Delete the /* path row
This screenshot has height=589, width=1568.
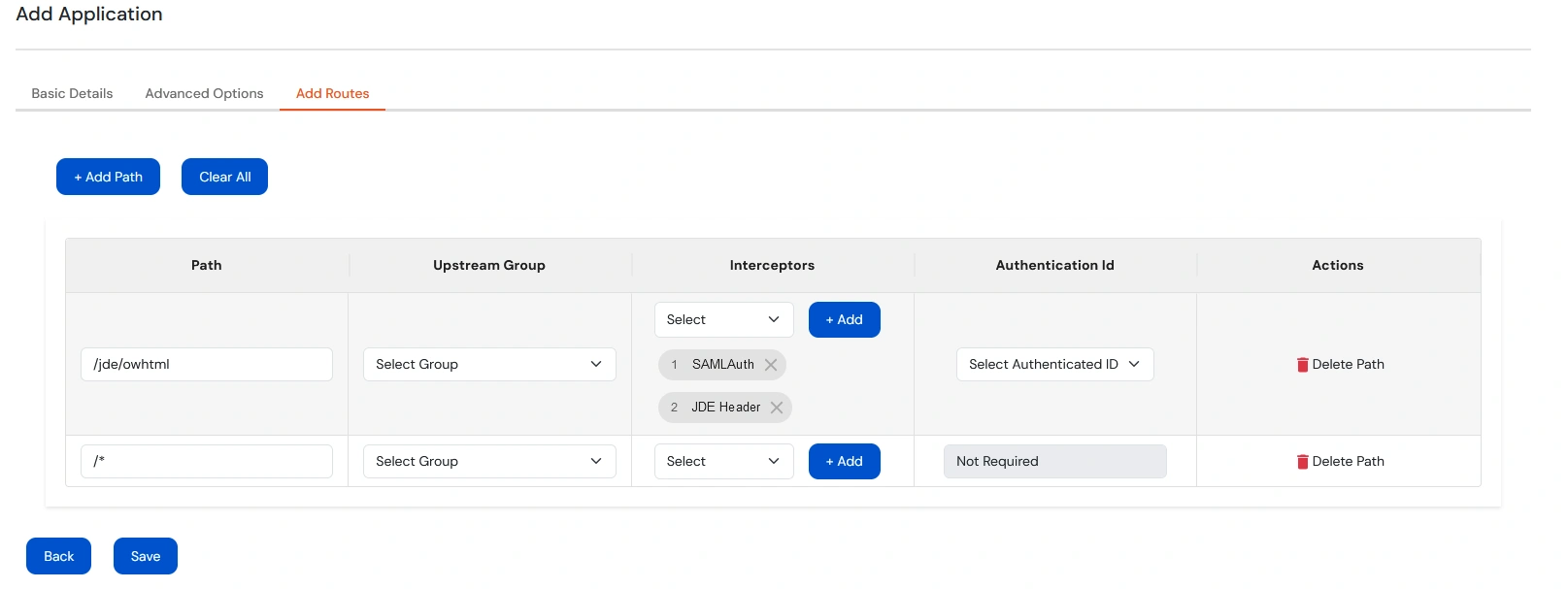pos(1340,462)
